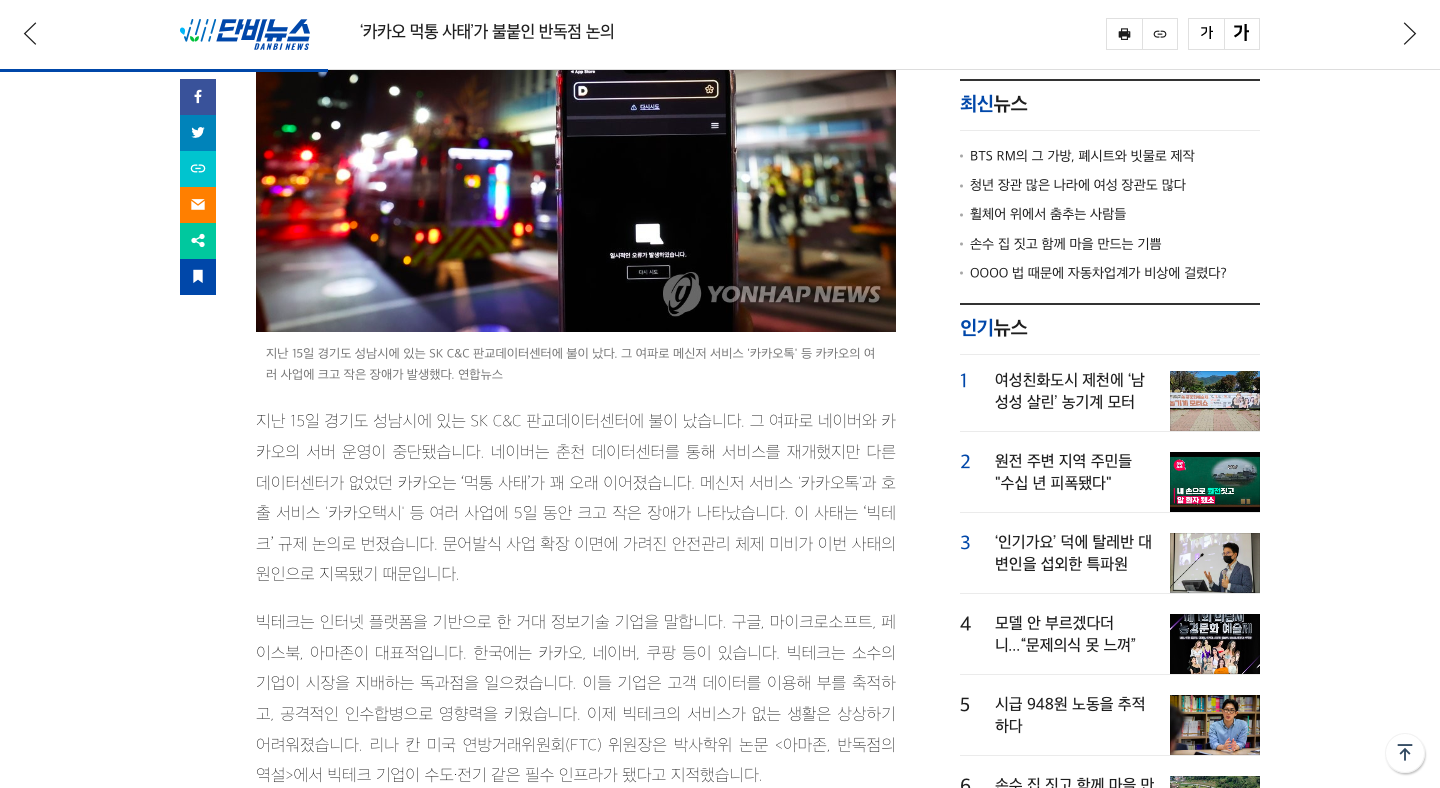Screen dimensions: 1440x788
Task: Open 'OOOO 법 때문에 자동차업계' link
Action: 1098,273
